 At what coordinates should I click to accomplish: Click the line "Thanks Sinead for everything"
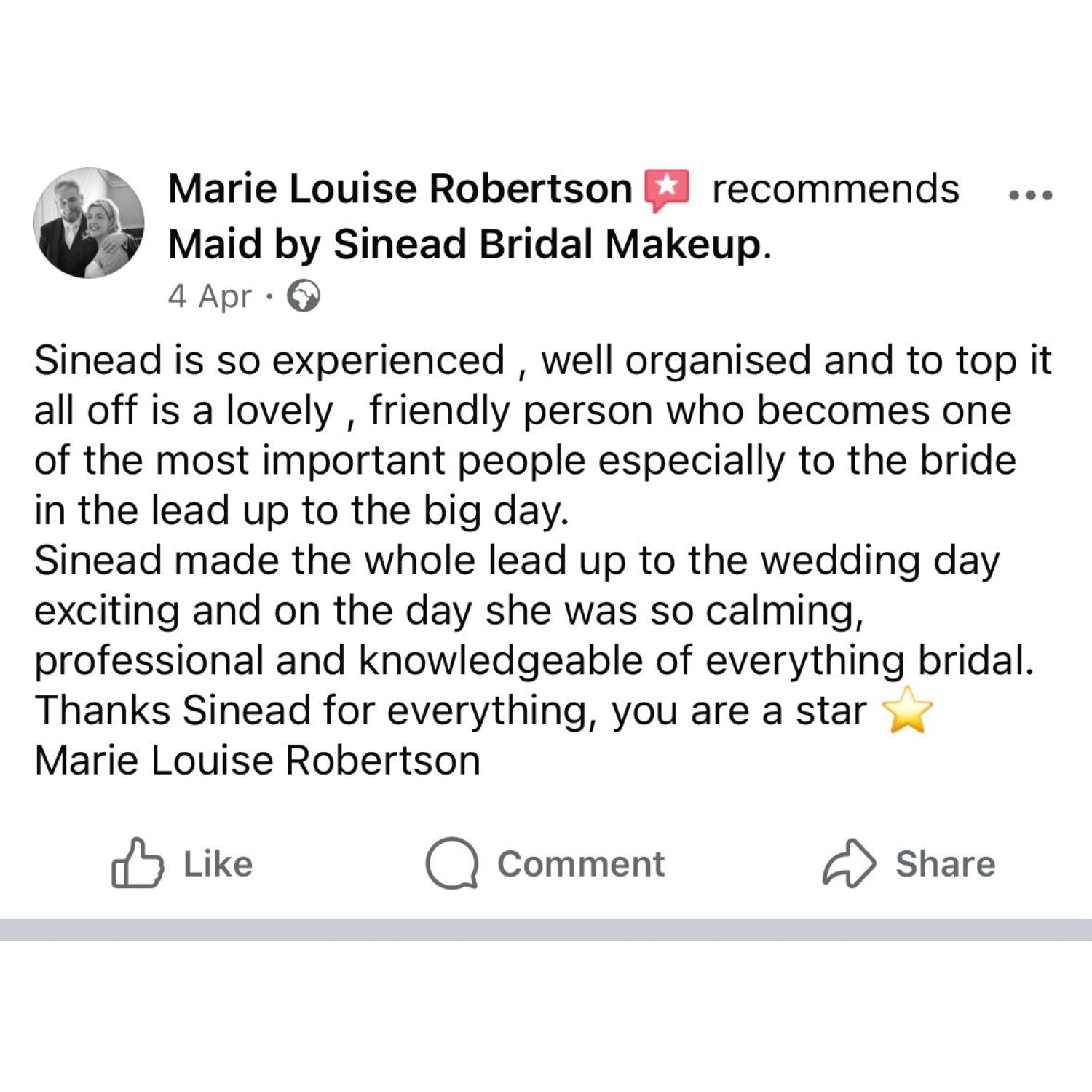point(451,711)
